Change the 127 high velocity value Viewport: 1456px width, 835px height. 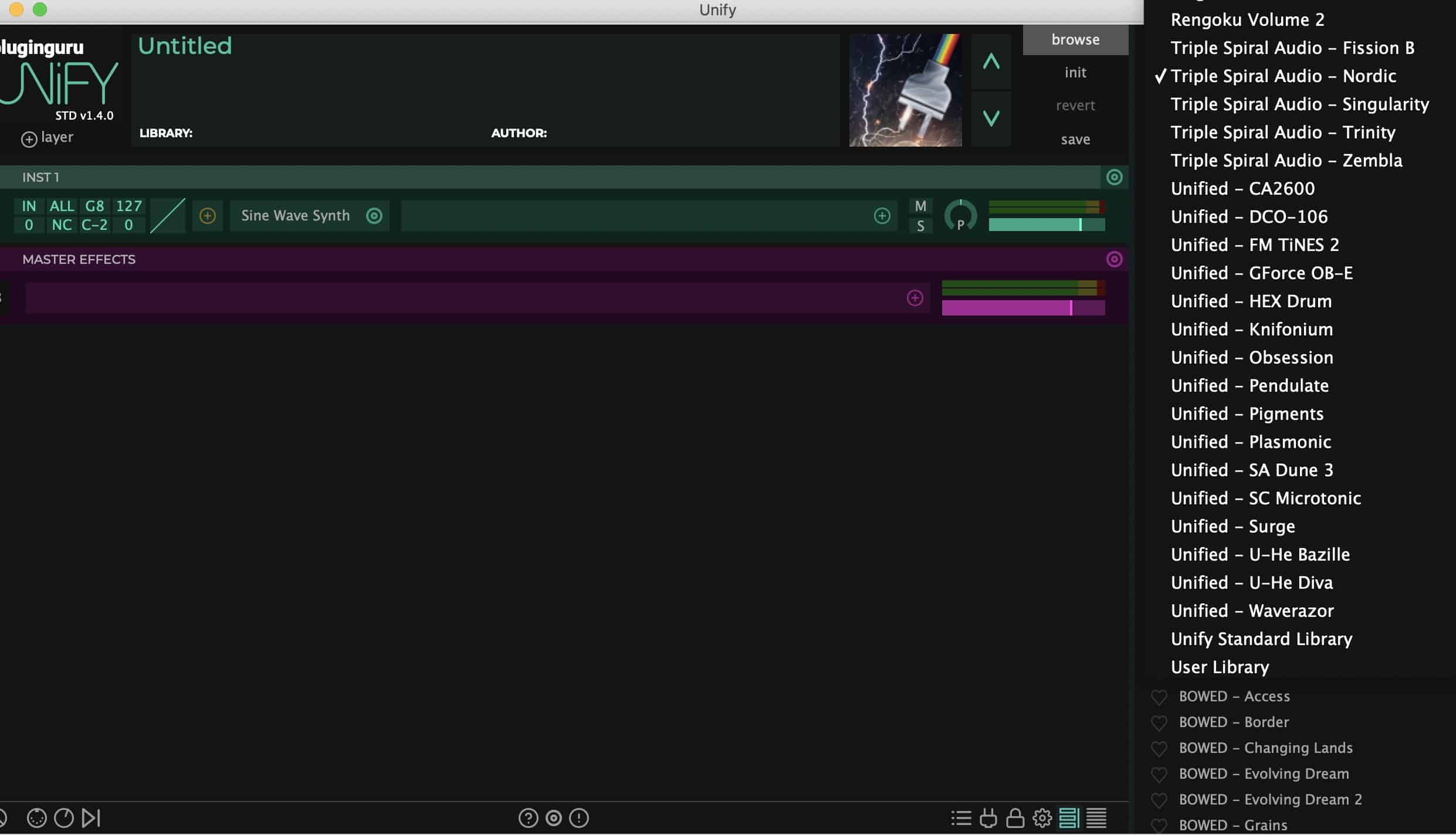(128, 206)
